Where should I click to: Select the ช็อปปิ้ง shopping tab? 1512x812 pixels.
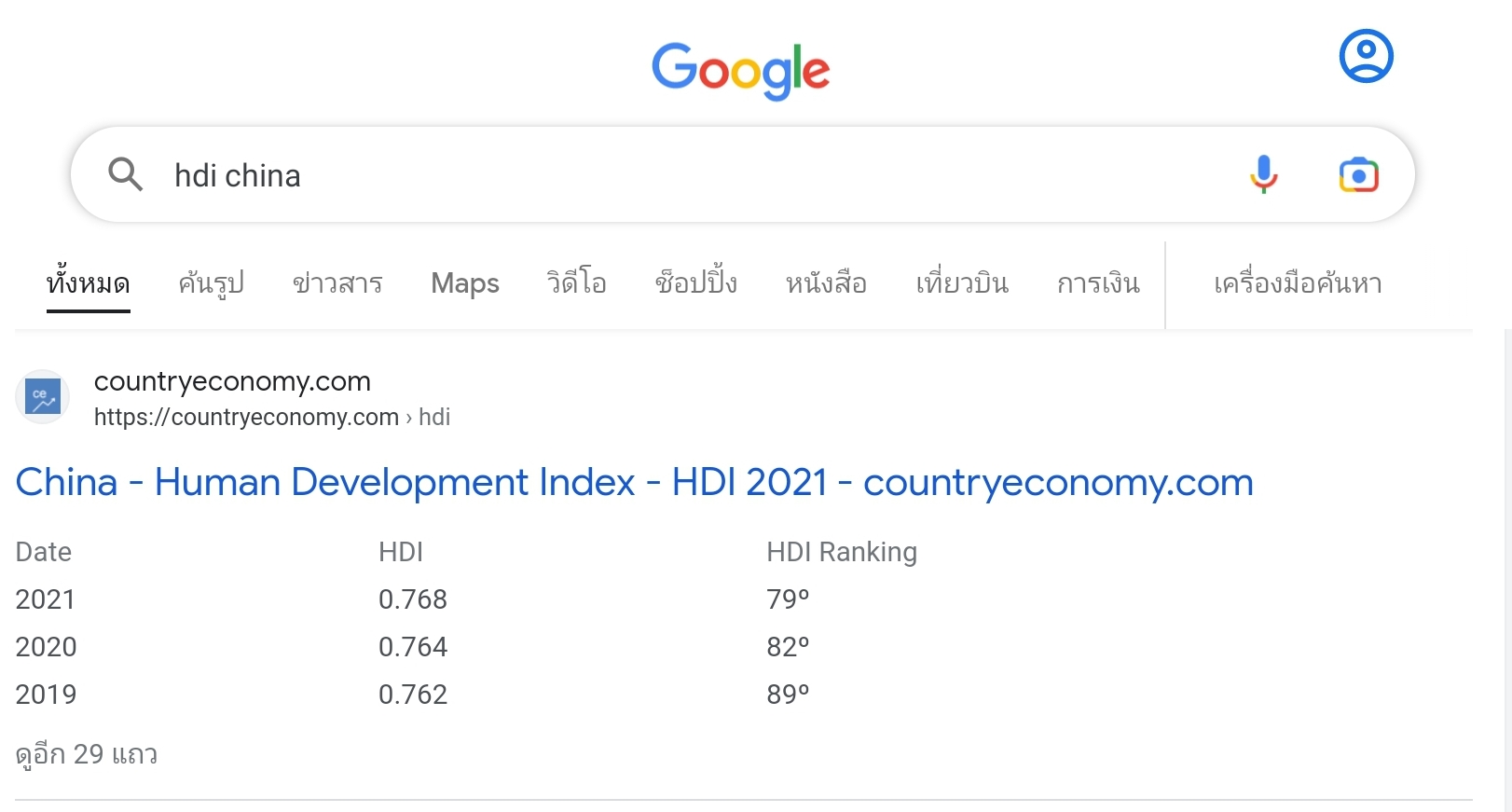point(696,282)
